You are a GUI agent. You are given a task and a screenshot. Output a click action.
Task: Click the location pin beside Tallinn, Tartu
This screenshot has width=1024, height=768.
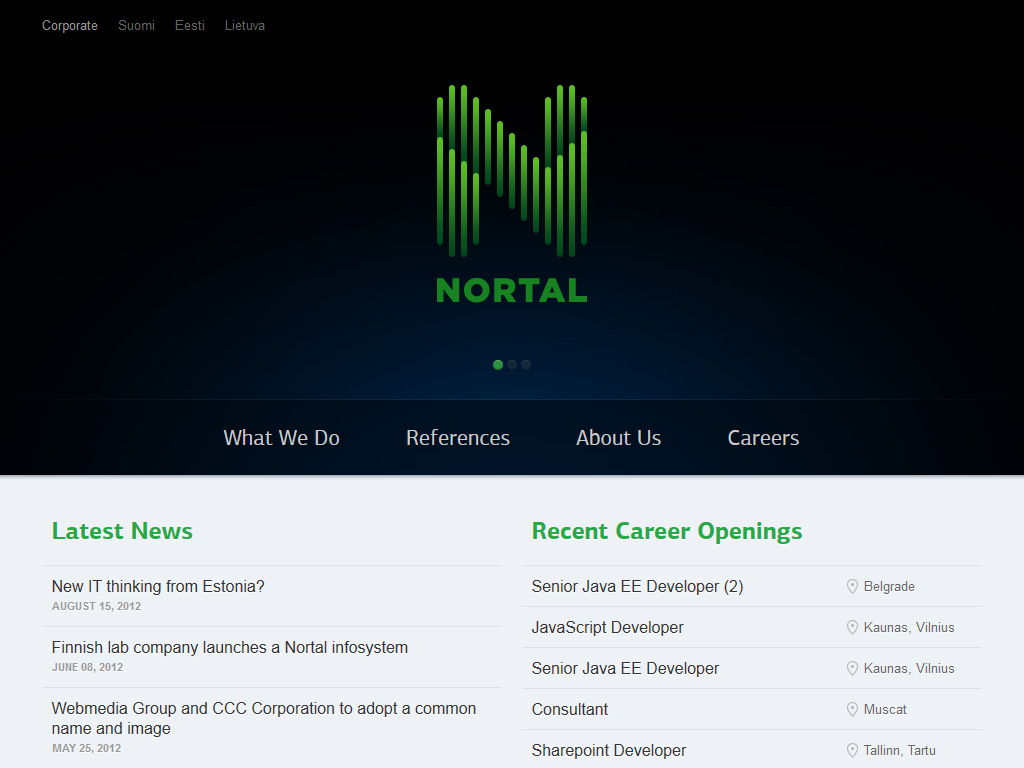[852, 751]
